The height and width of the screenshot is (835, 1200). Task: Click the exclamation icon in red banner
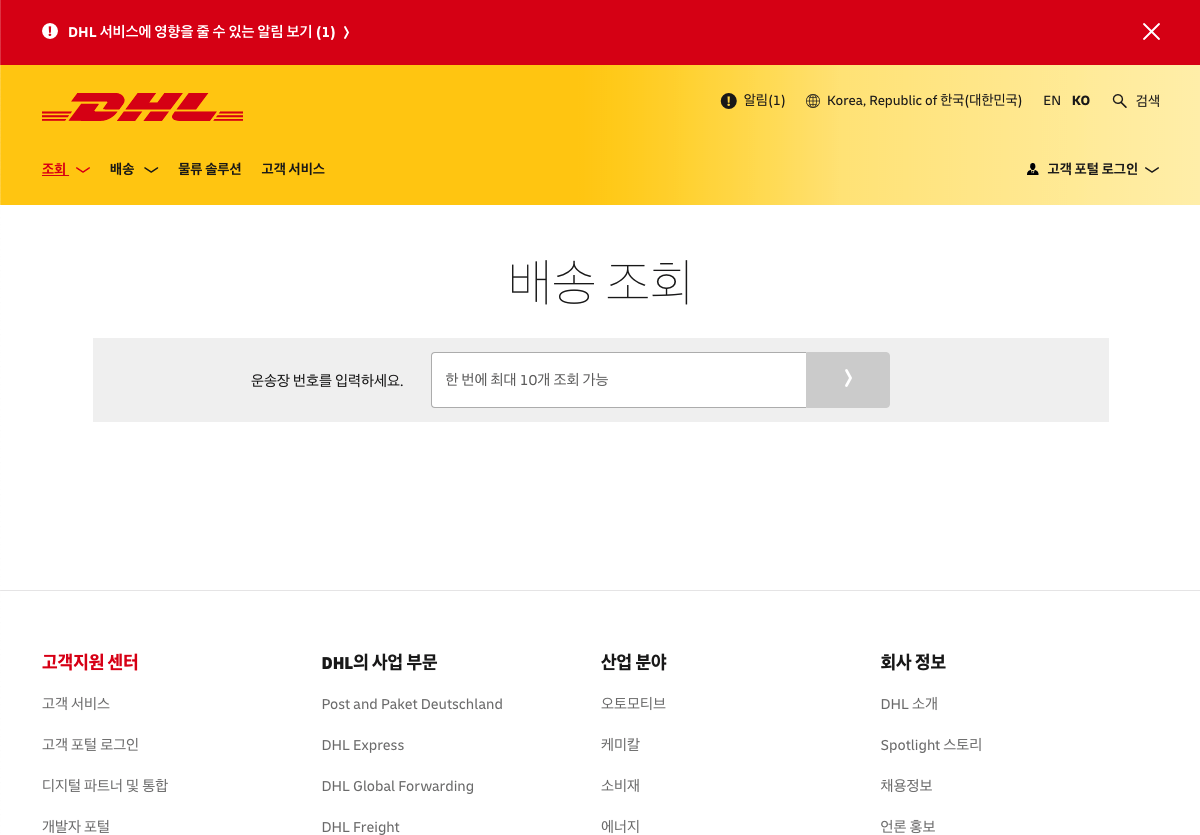(50, 31)
